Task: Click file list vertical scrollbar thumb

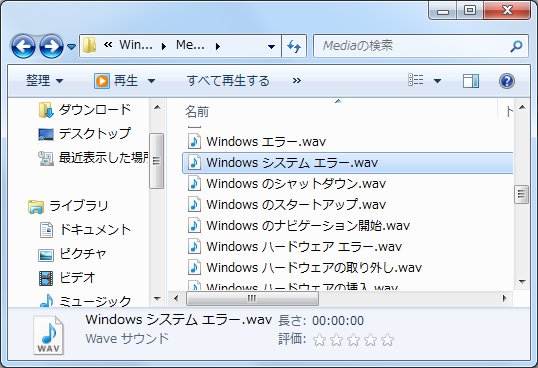Action: coord(522,194)
